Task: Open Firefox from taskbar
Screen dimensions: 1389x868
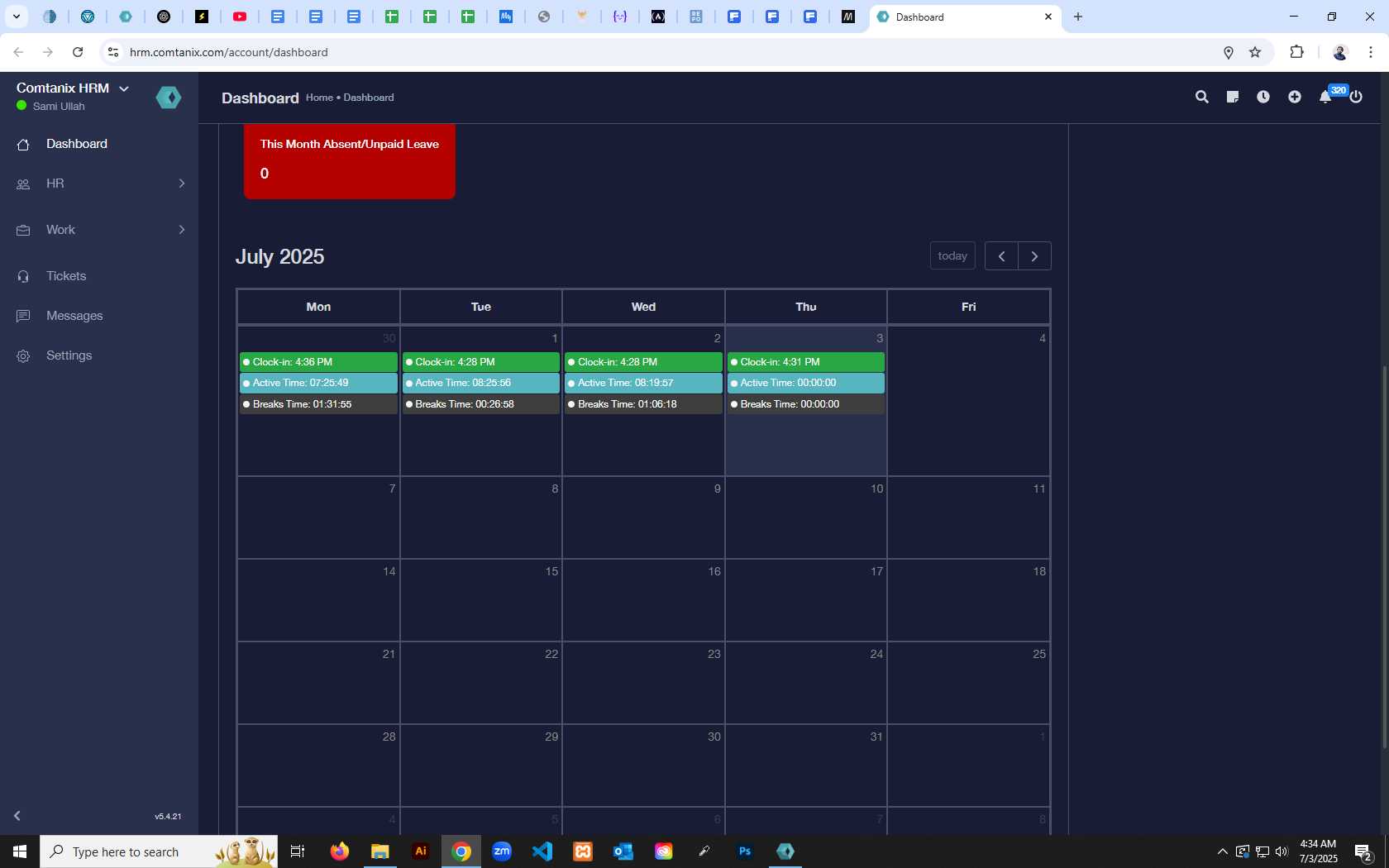Action: click(x=340, y=851)
